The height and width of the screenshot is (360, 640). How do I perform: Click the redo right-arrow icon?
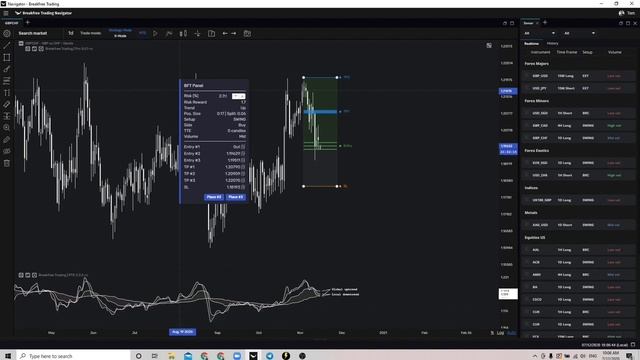(233, 33)
